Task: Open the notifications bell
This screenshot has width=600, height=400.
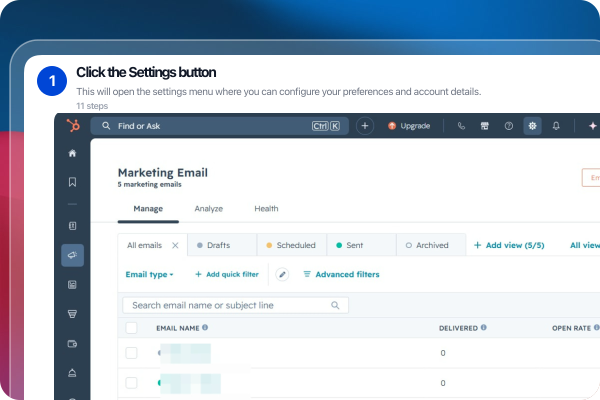Action: point(556,126)
